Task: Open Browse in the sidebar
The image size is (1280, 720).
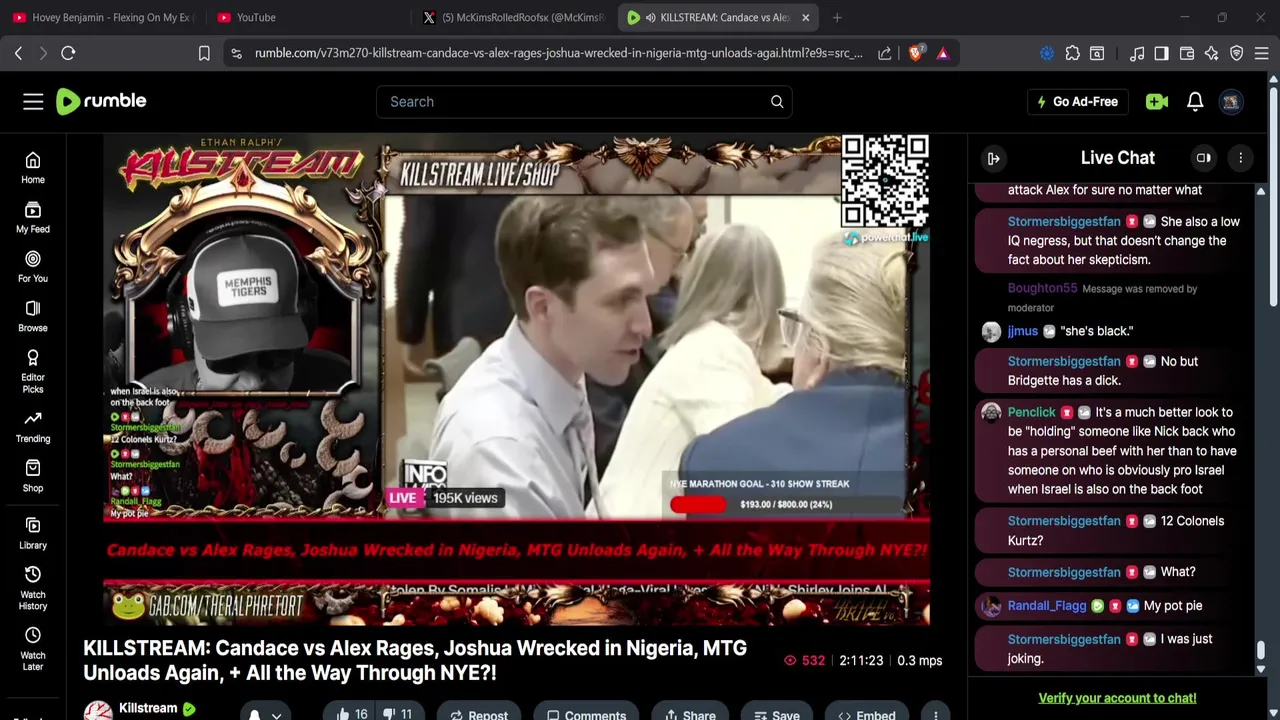Action: pyautogui.click(x=33, y=316)
